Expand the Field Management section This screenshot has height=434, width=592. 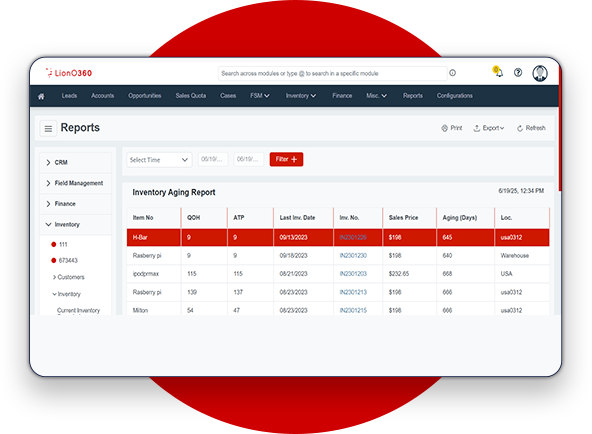76,183
